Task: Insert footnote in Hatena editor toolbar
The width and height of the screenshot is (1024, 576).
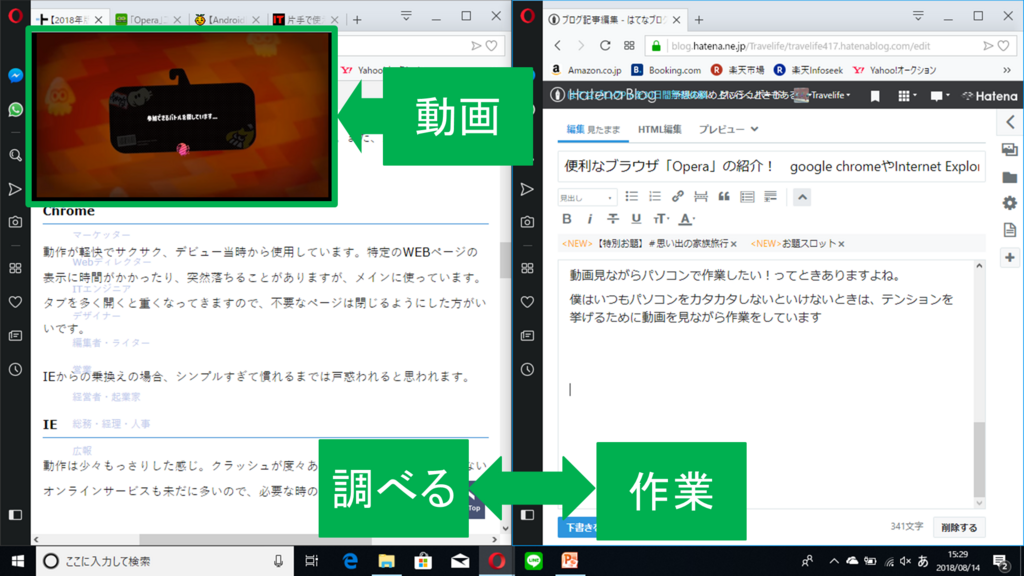Action: click(771, 197)
